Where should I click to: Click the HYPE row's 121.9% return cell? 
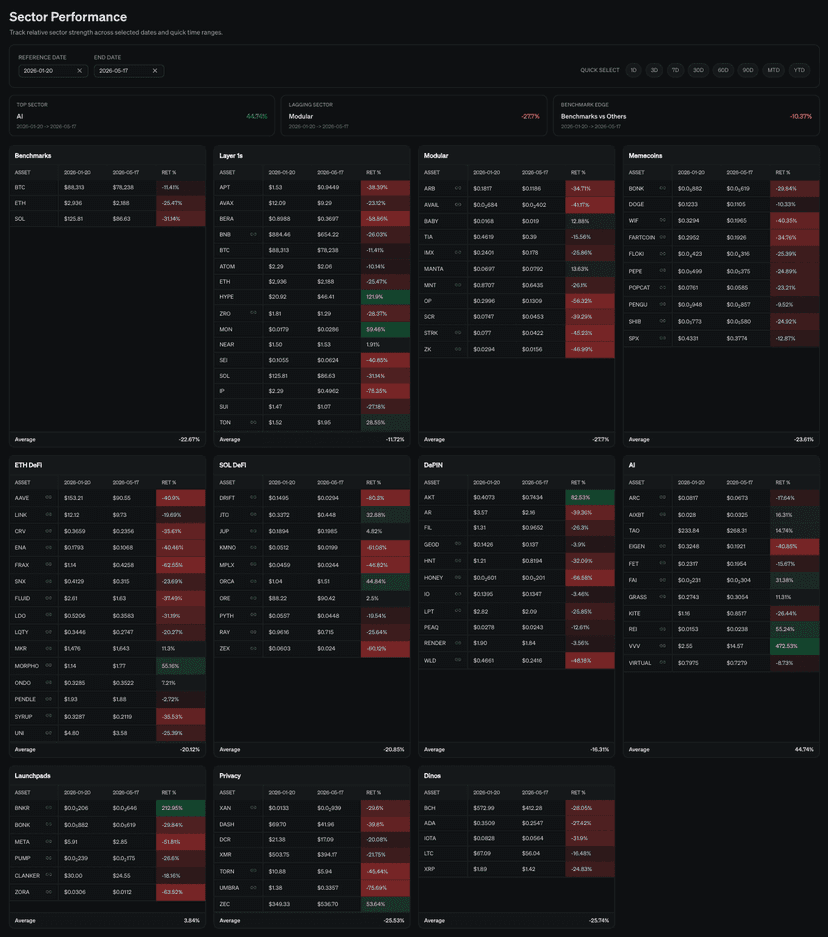(385, 297)
